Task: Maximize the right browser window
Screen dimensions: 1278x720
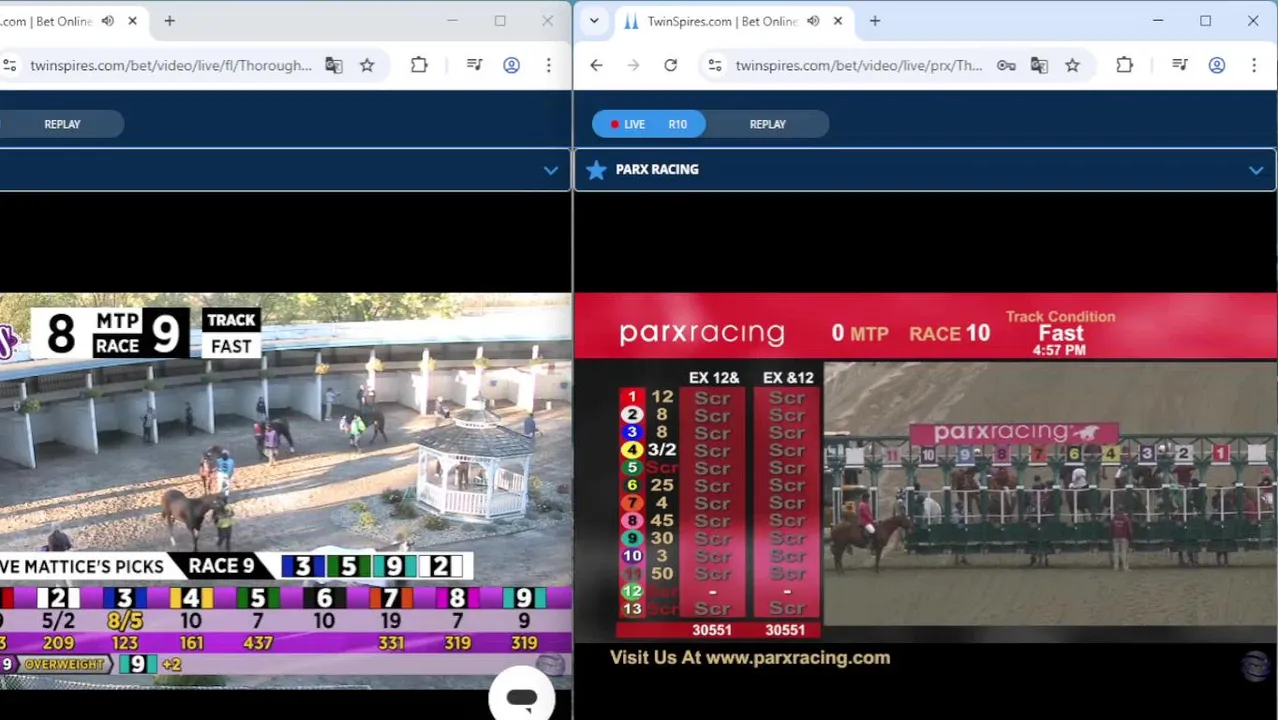Action: point(1206,21)
